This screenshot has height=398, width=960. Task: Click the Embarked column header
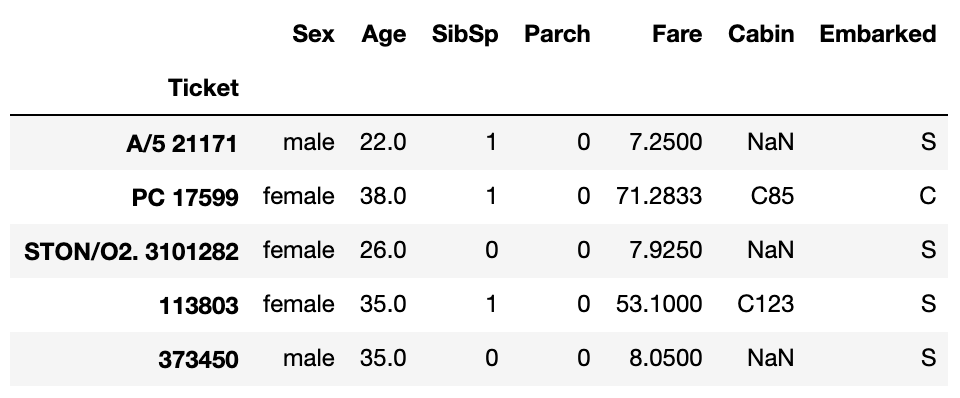[x=878, y=34]
